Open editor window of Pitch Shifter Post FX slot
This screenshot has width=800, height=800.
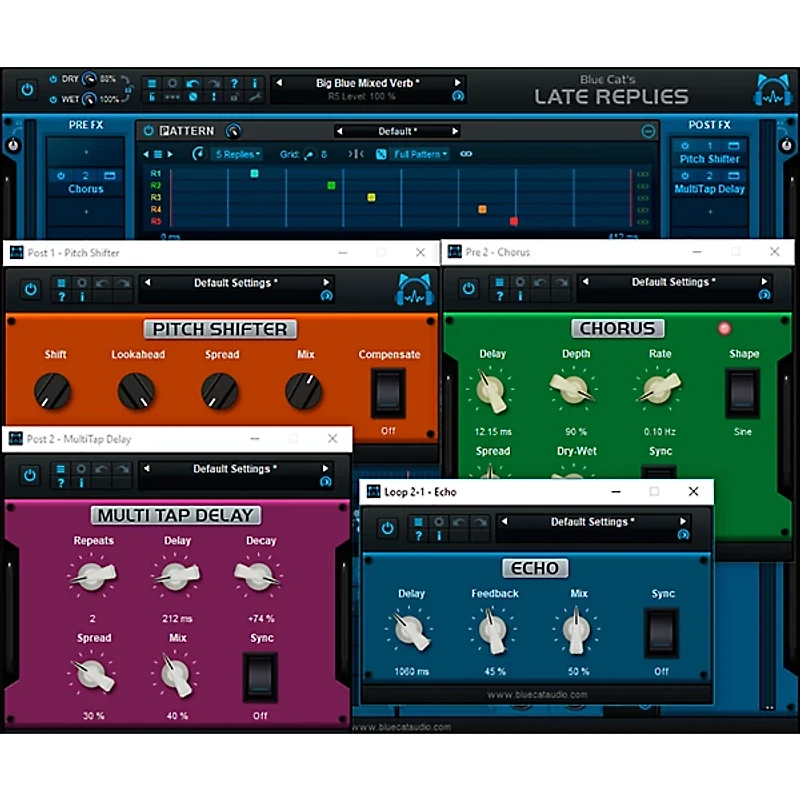734,146
